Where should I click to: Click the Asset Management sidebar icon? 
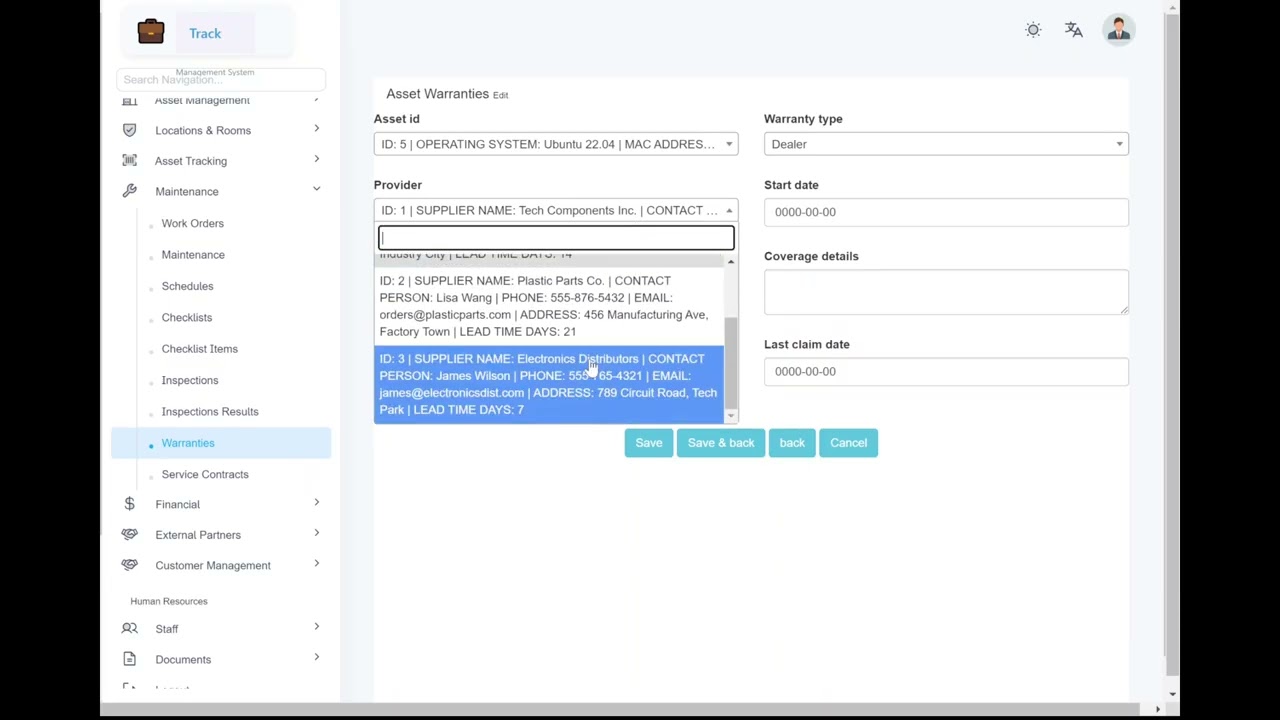click(x=129, y=100)
